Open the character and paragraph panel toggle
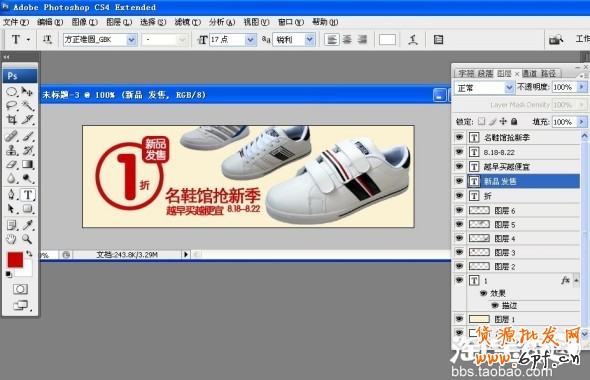The height and width of the screenshot is (380, 590). [x=438, y=40]
